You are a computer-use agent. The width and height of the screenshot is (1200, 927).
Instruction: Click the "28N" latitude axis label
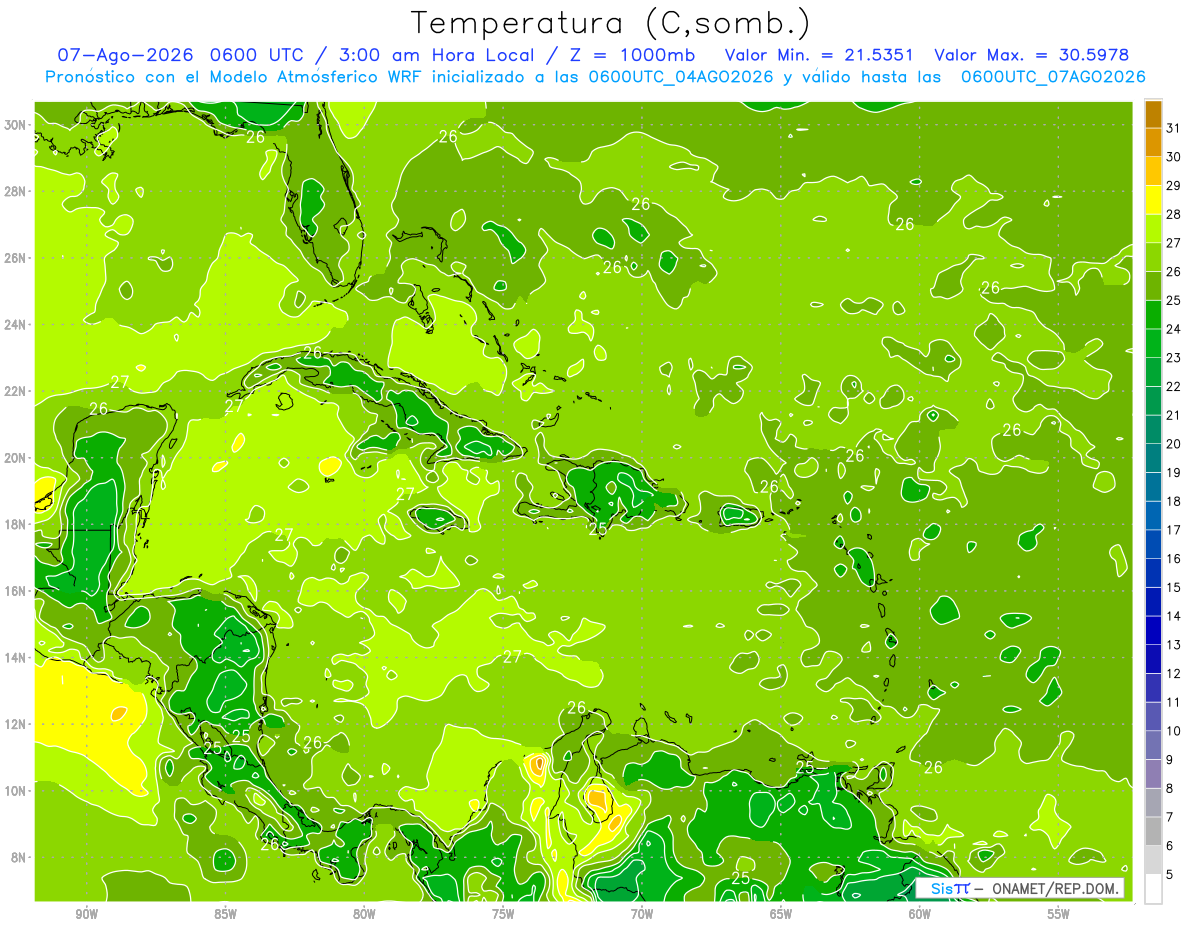tap(17, 191)
